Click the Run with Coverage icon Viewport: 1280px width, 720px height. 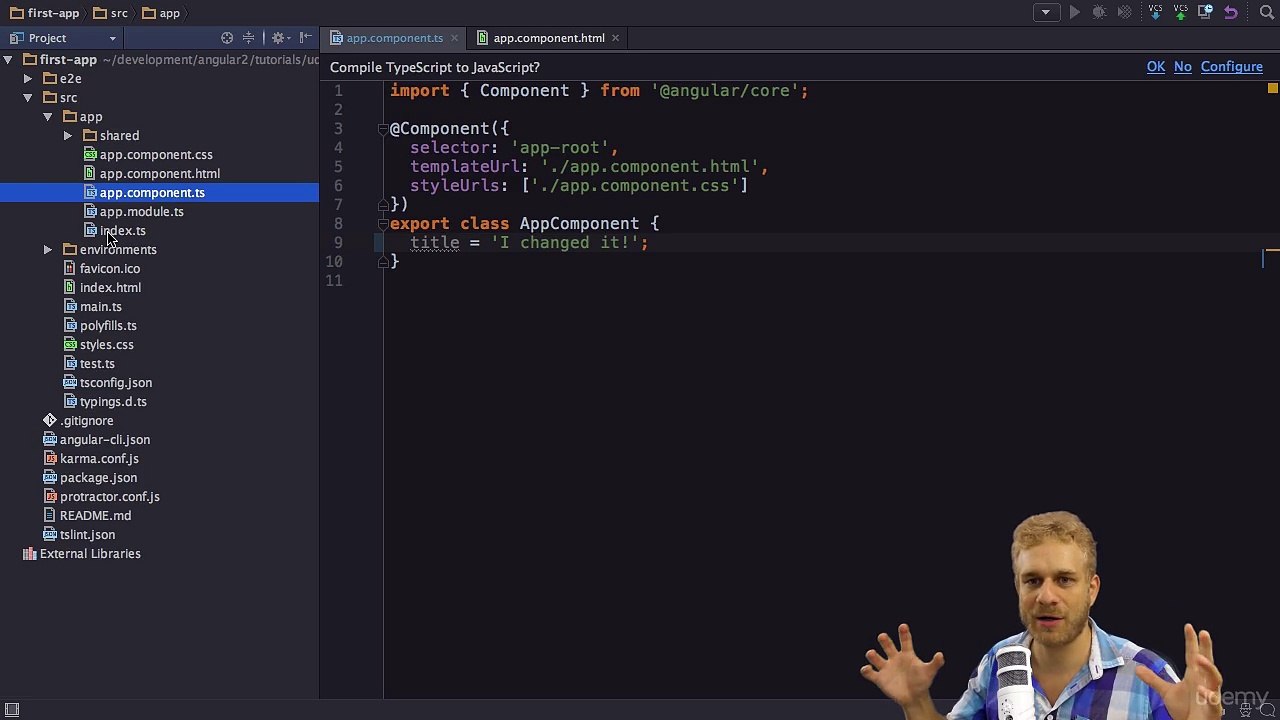point(1125,13)
